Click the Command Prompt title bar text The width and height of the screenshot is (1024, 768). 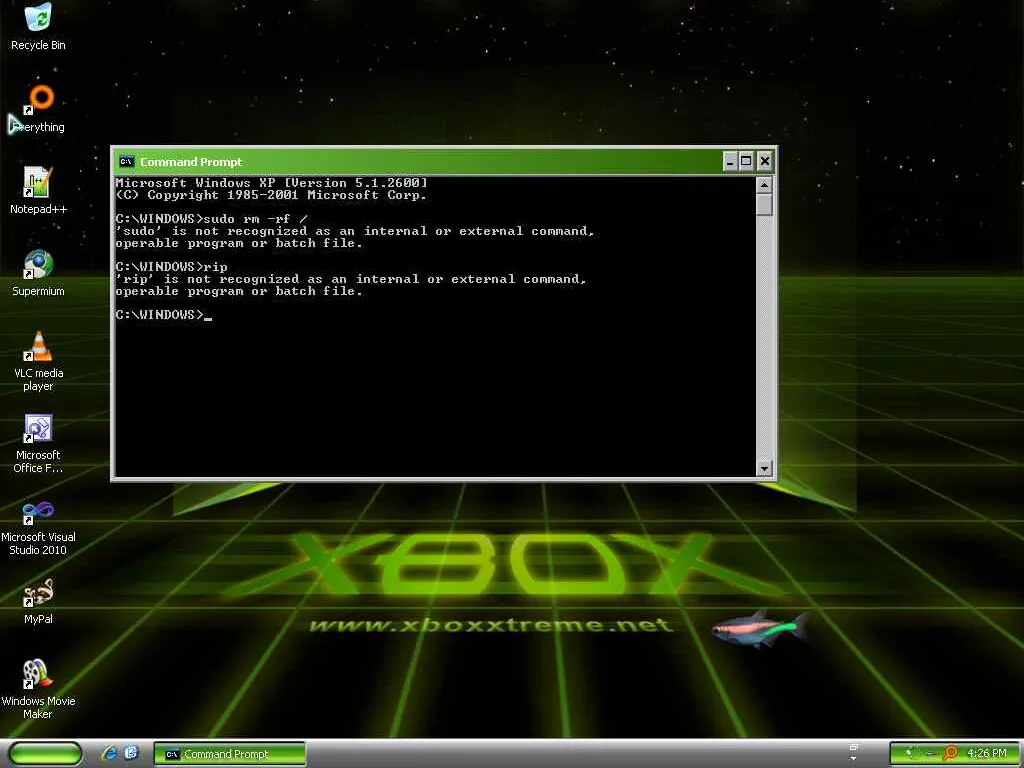[x=191, y=161]
